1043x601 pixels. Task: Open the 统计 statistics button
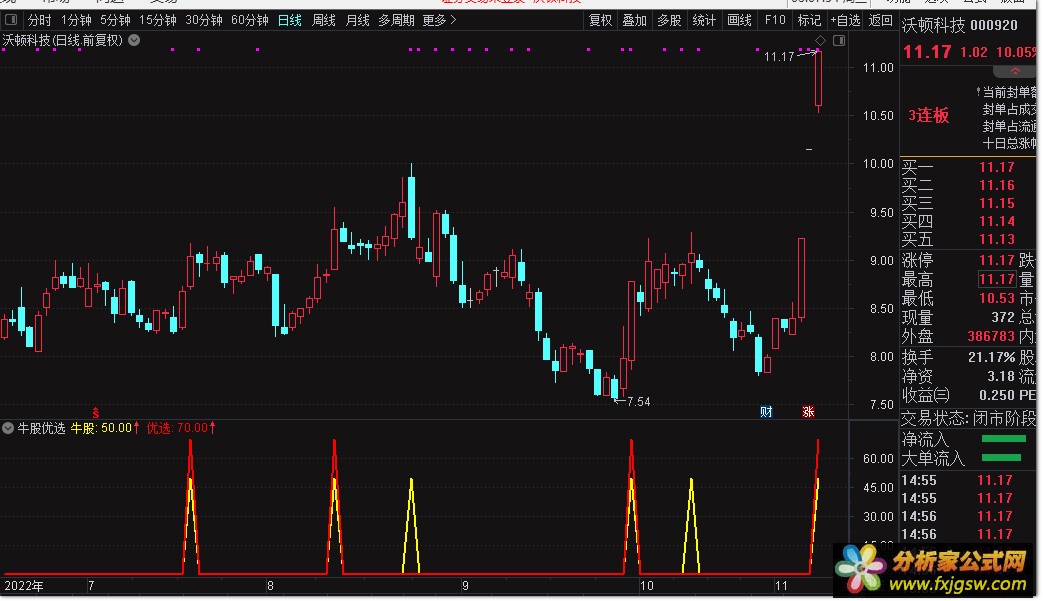pos(704,20)
